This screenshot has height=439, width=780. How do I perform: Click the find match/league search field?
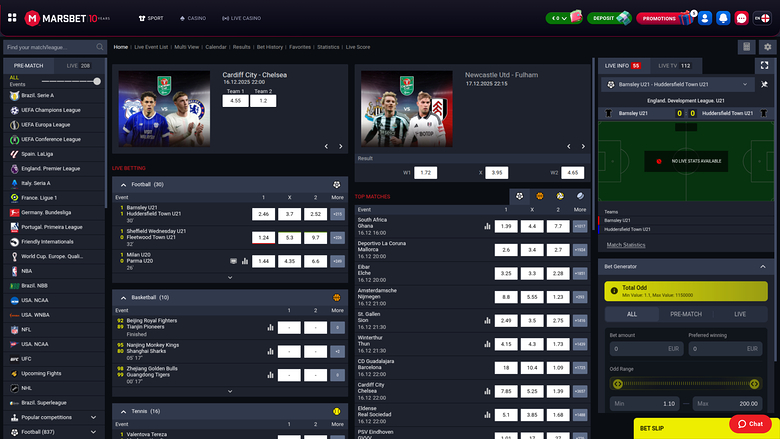pyautogui.click(x=48, y=47)
